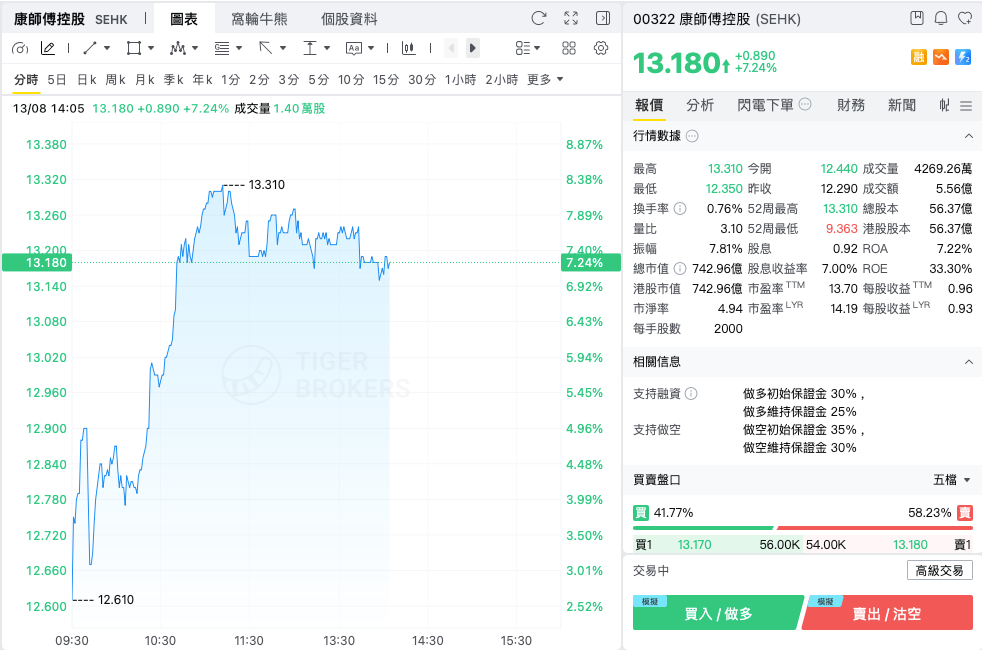Viewport: 982px width, 650px height.
Task: Add 康師傅控股 to the watchlist via the heart icon
Action: coord(965,18)
